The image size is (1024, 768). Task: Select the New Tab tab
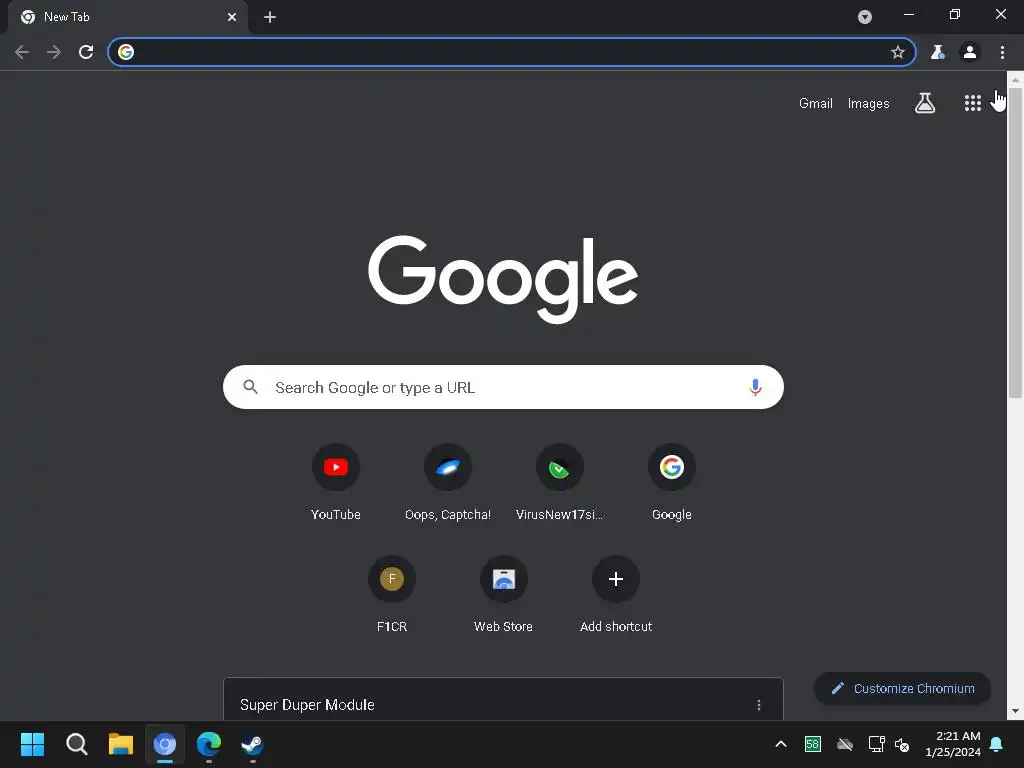pos(128,17)
